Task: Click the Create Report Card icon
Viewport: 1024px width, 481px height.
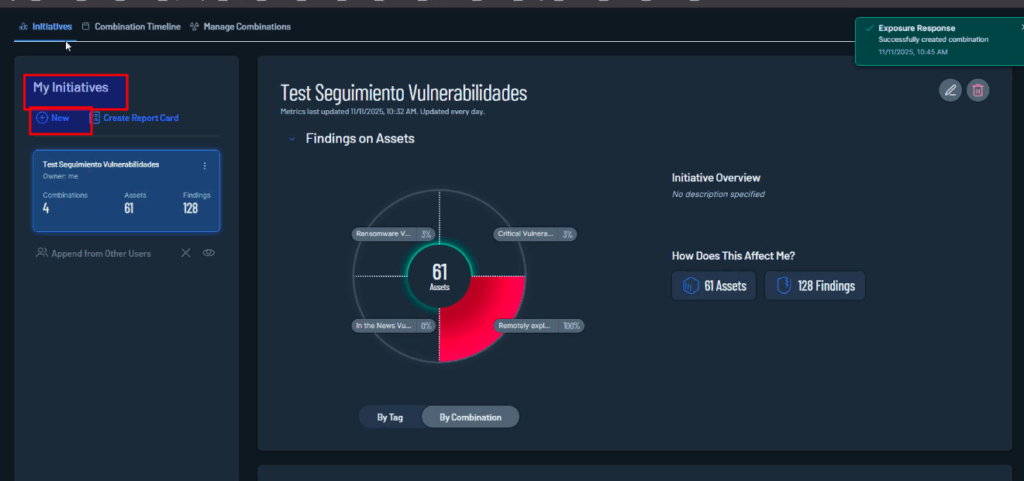Action: pos(95,118)
